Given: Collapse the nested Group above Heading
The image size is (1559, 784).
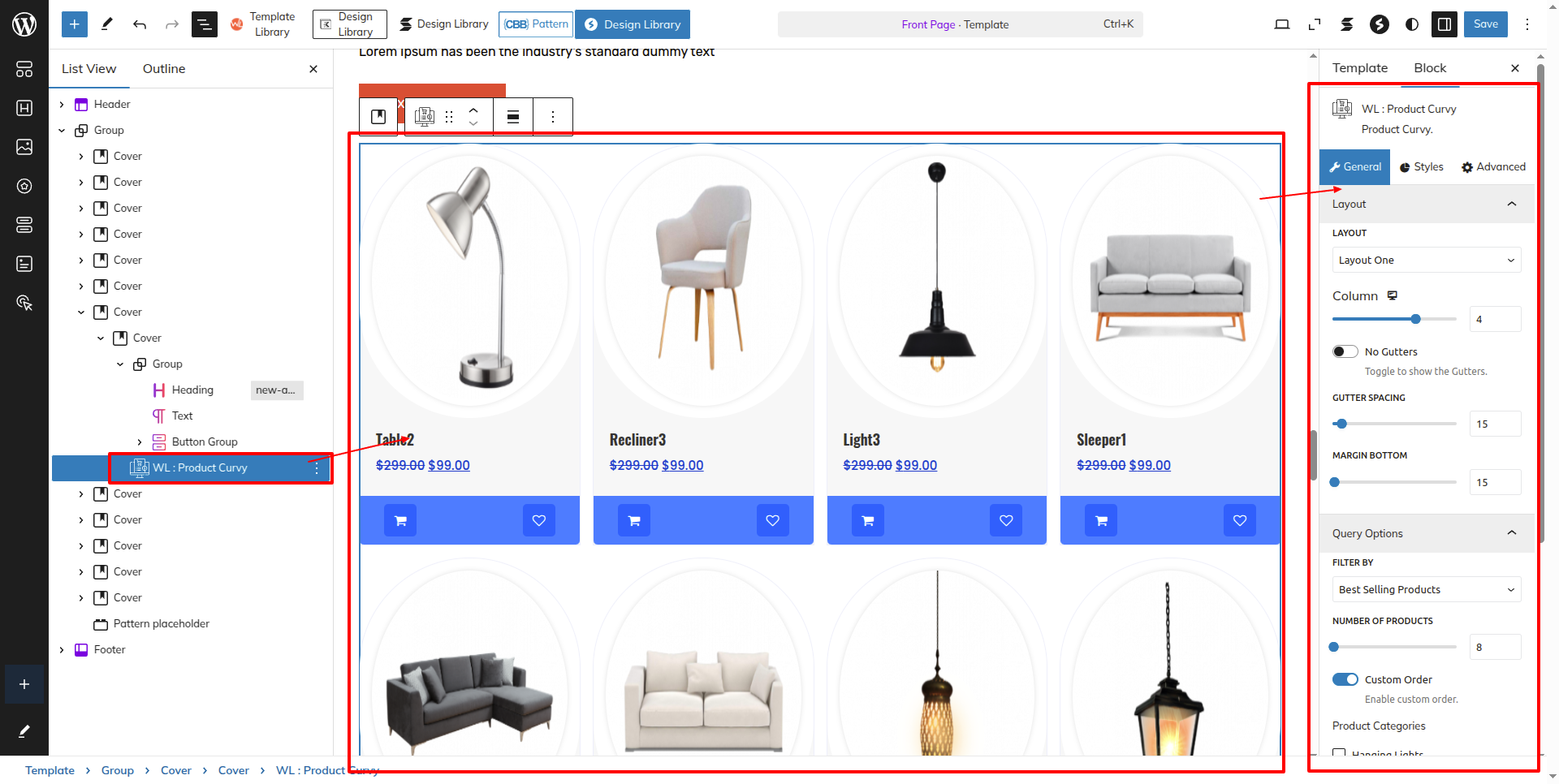Looking at the screenshot, I should pos(120,364).
